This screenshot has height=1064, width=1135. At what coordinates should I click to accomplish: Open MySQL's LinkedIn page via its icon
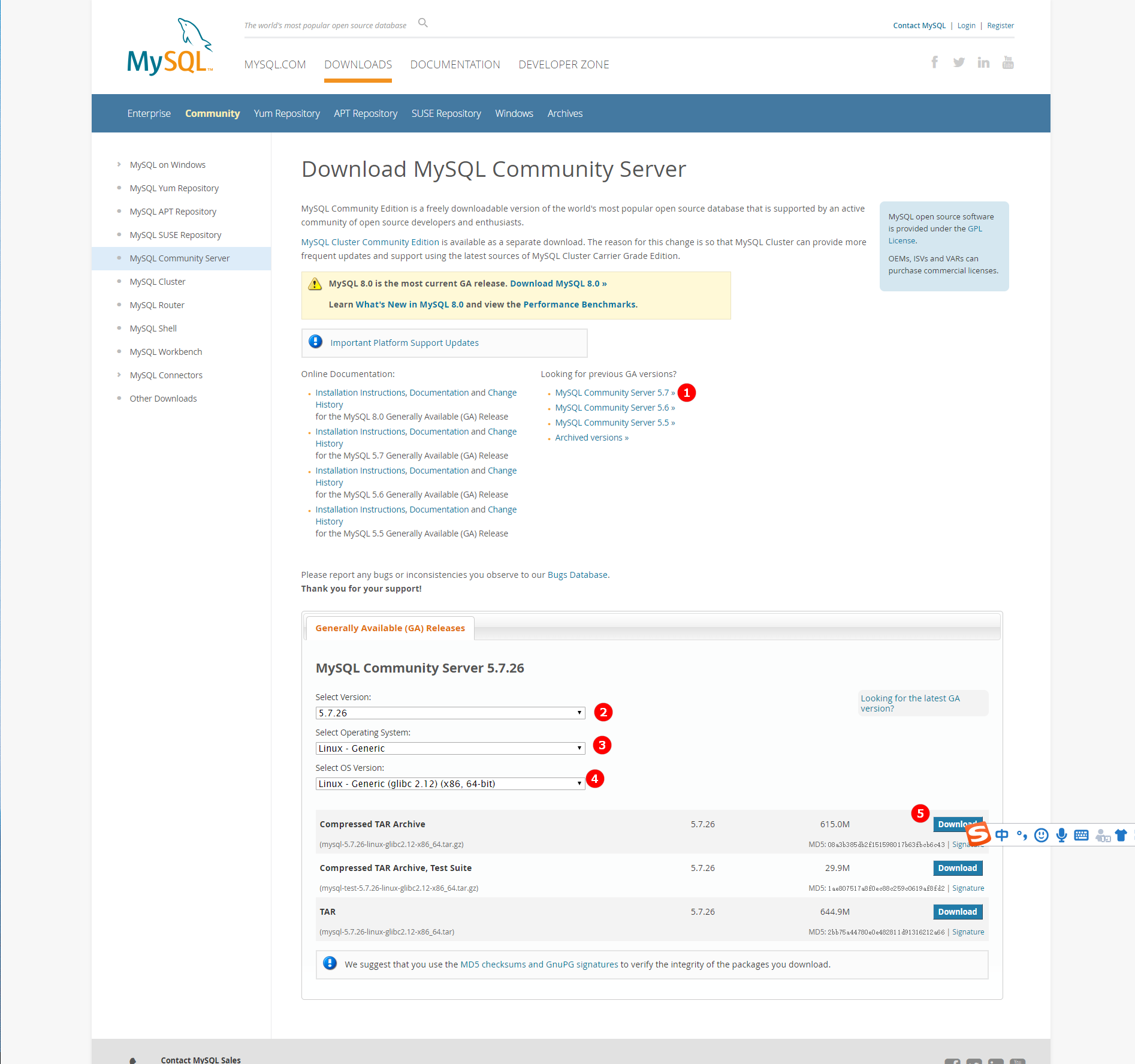983,62
